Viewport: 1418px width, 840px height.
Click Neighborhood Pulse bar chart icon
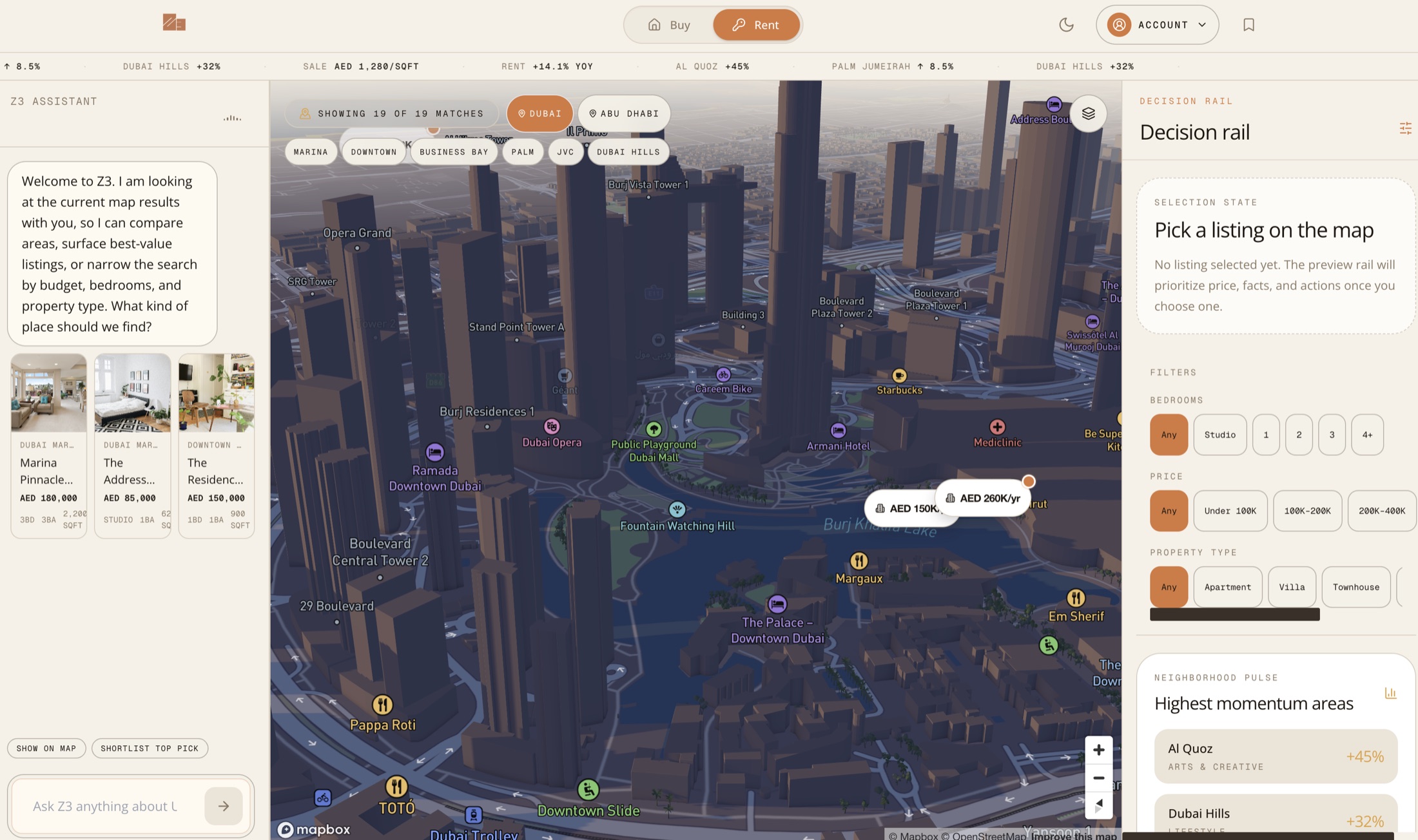(x=1390, y=693)
